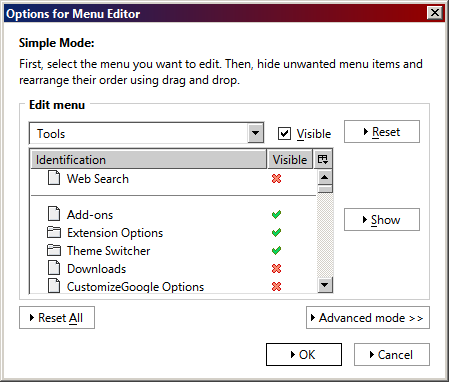Click the page icon beside CustomizeGoogle Options

click(54, 286)
